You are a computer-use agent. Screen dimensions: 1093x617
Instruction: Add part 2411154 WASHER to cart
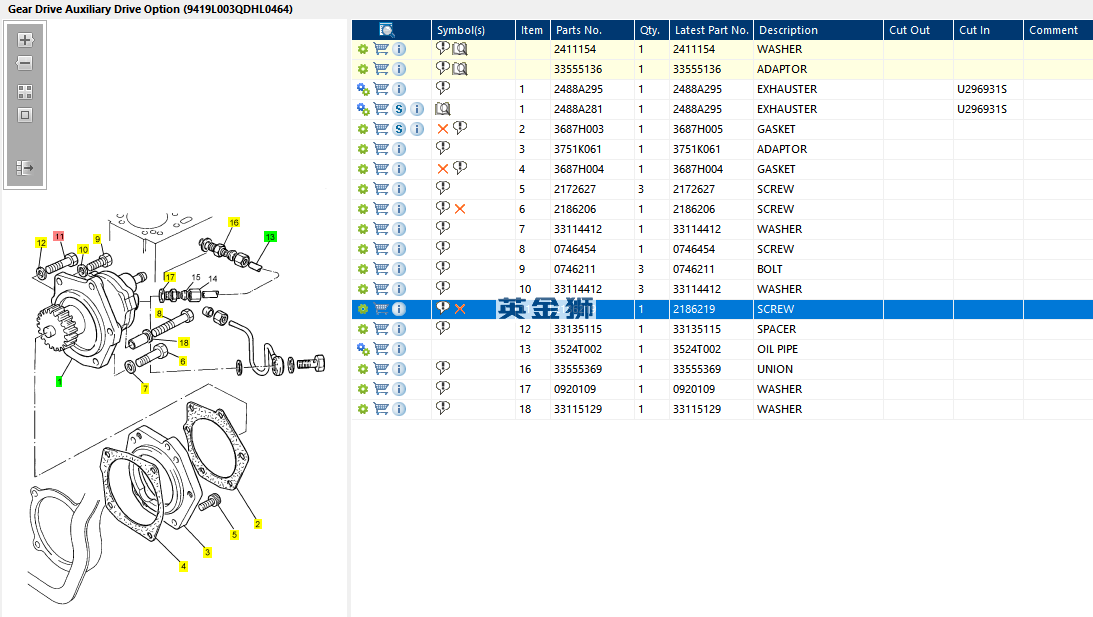coord(381,49)
